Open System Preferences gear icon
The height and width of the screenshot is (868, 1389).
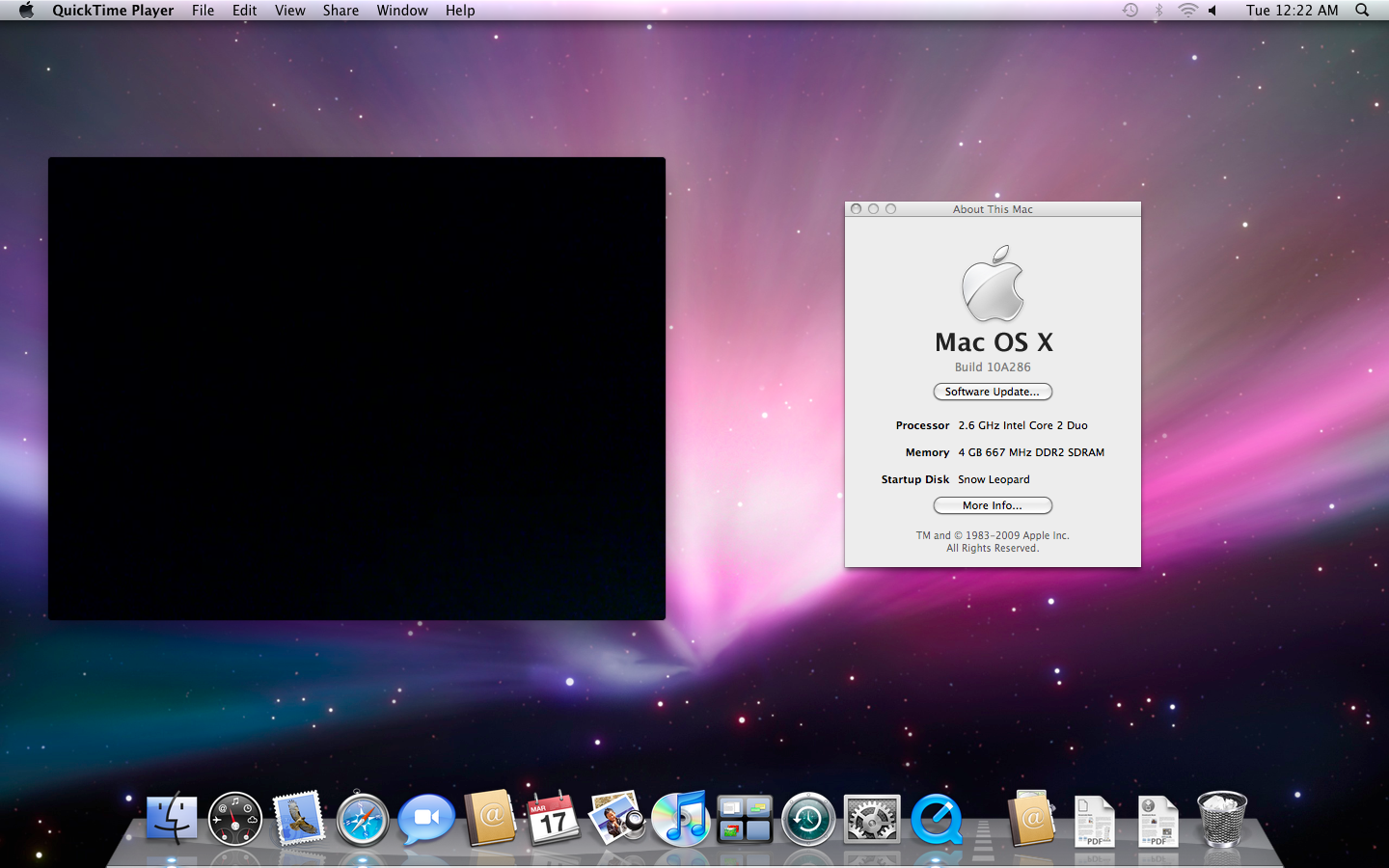[x=872, y=819]
